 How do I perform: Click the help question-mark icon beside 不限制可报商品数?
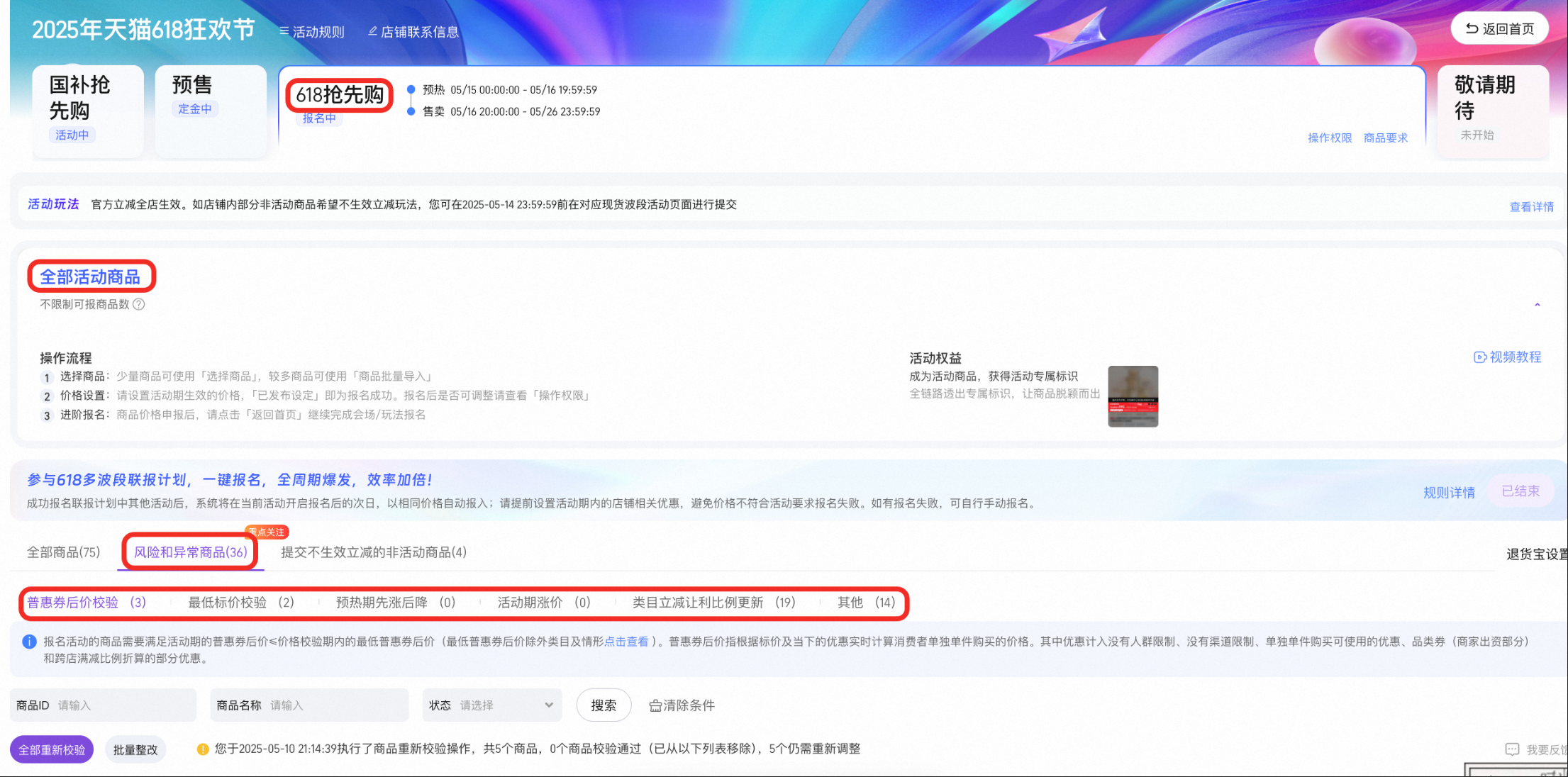pos(139,304)
